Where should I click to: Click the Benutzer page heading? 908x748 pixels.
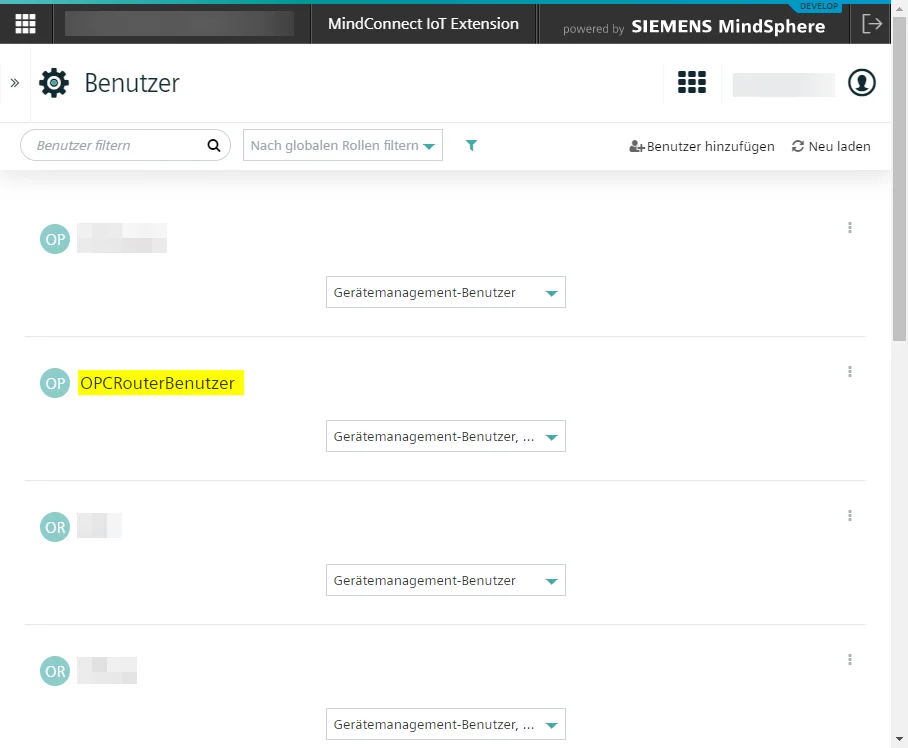pos(132,83)
